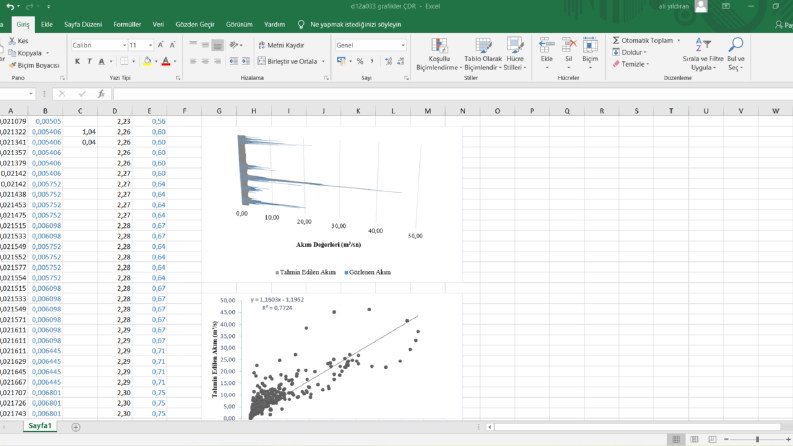The height and width of the screenshot is (446, 793).
Task: Select column H header
Action: click(x=254, y=111)
